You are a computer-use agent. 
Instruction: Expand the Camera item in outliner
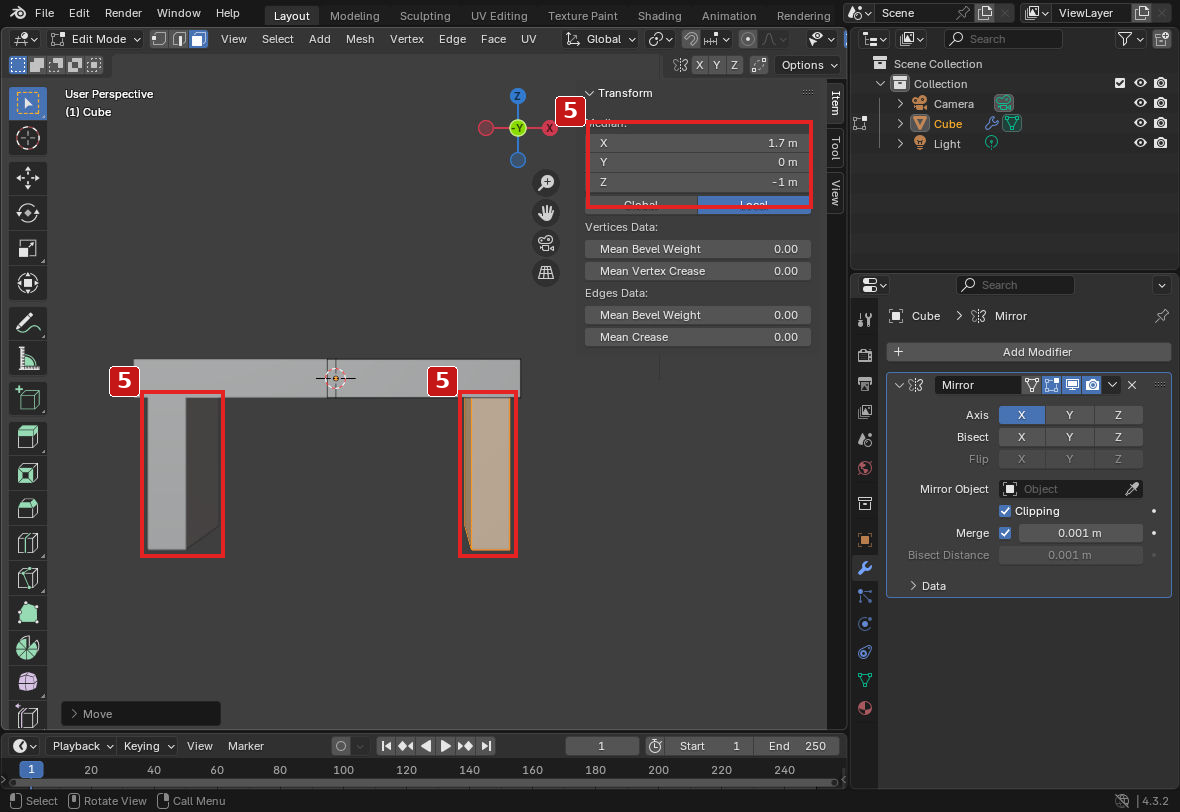pos(900,104)
